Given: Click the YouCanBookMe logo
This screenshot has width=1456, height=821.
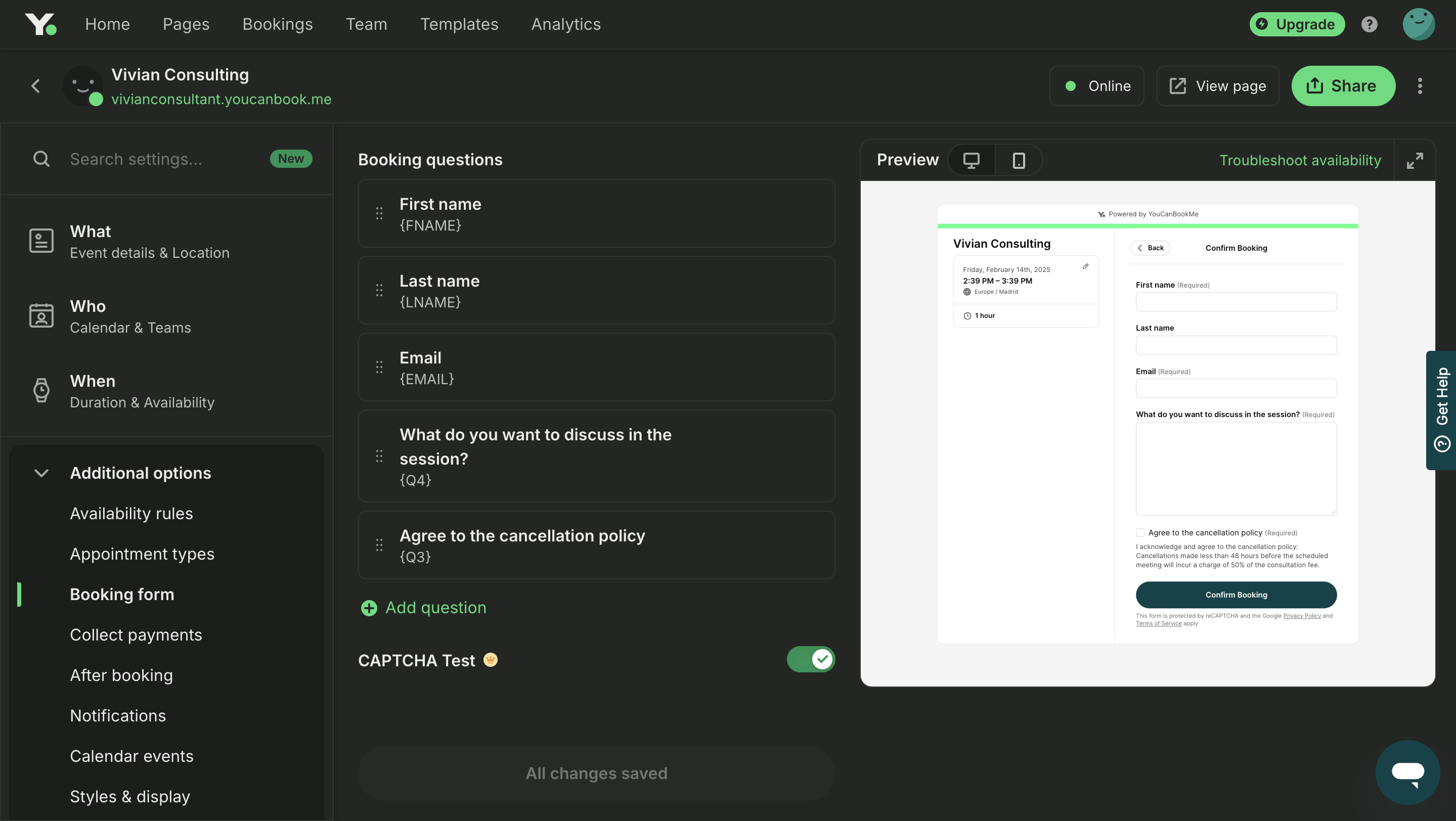Looking at the screenshot, I should click(40, 24).
